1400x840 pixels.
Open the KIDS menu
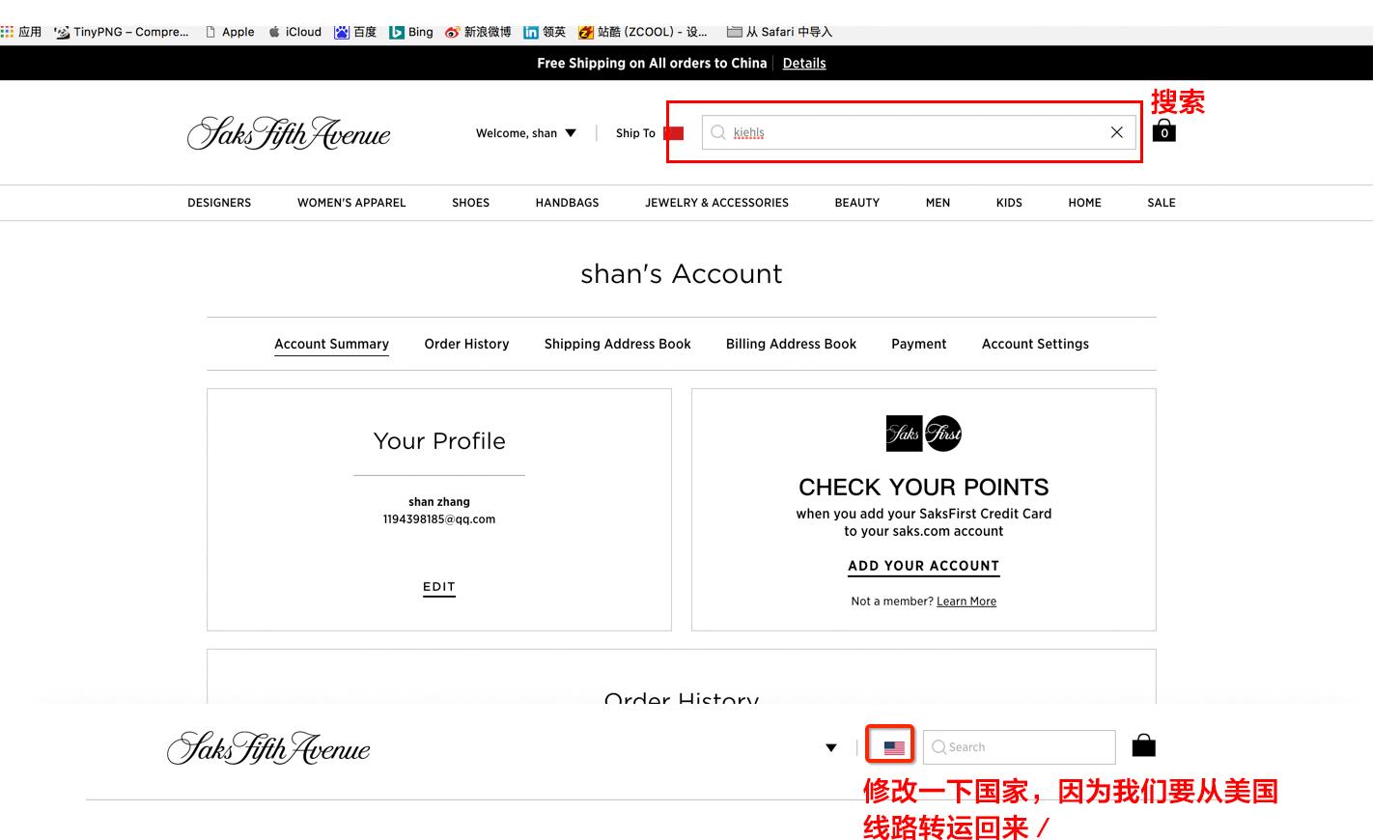tap(1009, 203)
